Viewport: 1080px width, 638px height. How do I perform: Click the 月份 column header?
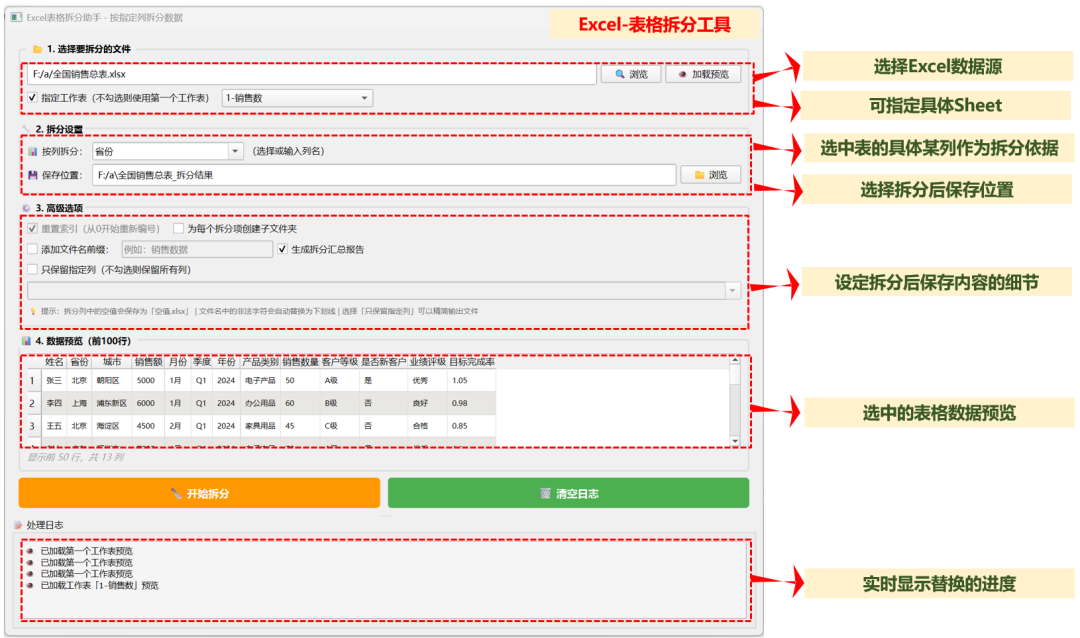click(x=178, y=362)
